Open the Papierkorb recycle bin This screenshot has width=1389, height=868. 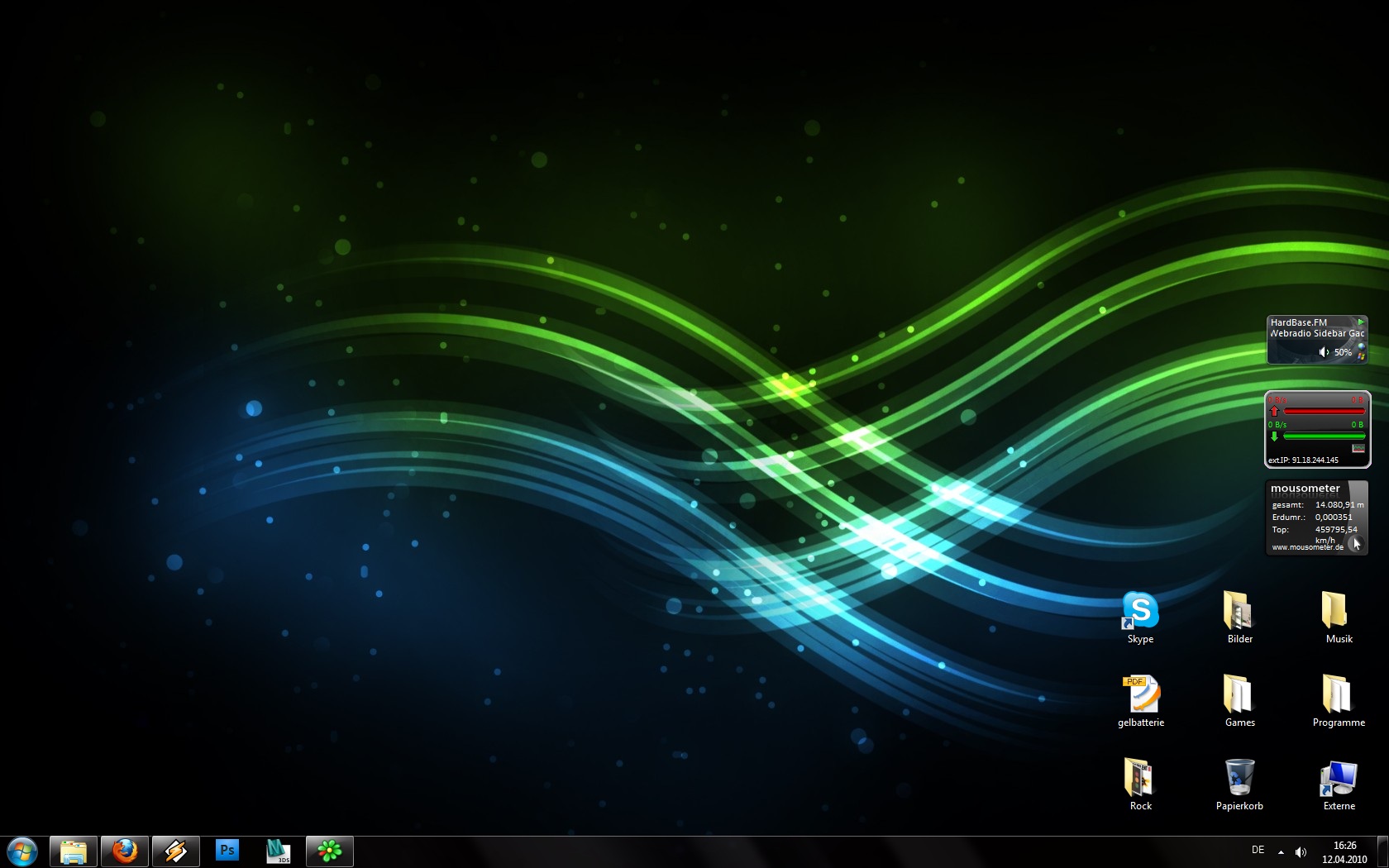coord(1239,779)
